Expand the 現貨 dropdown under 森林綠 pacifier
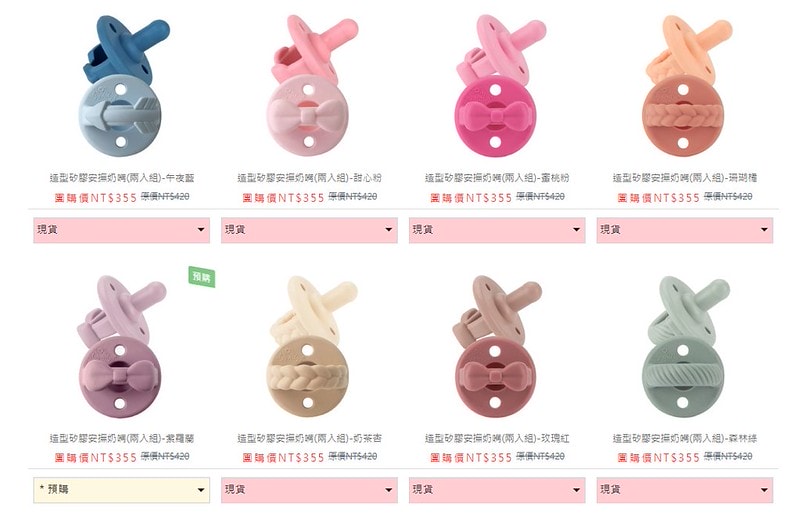 [x=685, y=490]
